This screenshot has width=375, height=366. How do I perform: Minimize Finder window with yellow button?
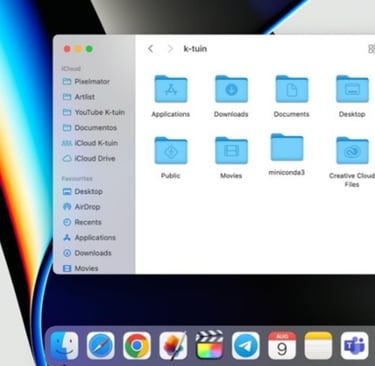tap(78, 49)
